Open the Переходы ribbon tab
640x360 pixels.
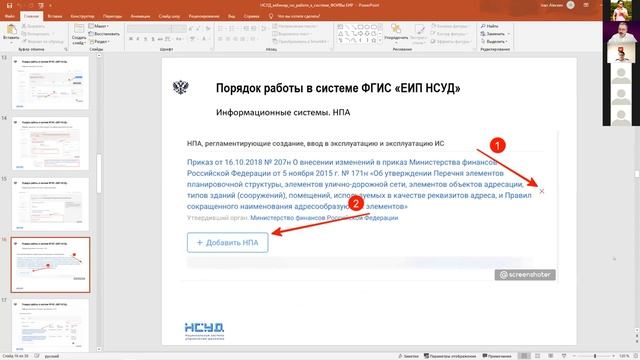pyautogui.click(x=112, y=16)
